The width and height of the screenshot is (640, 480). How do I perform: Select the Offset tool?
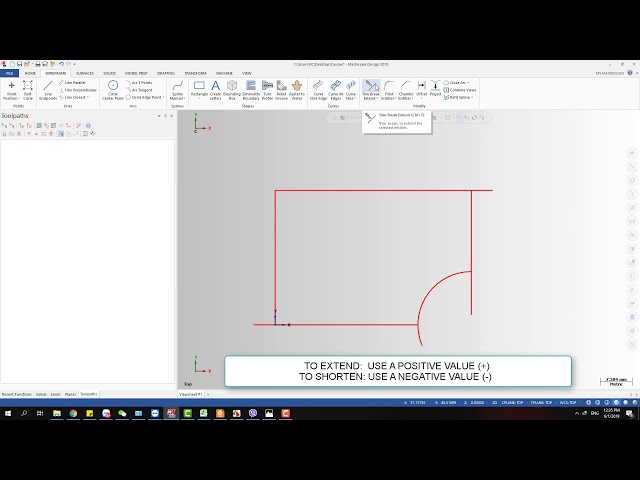tap(422, 89)
